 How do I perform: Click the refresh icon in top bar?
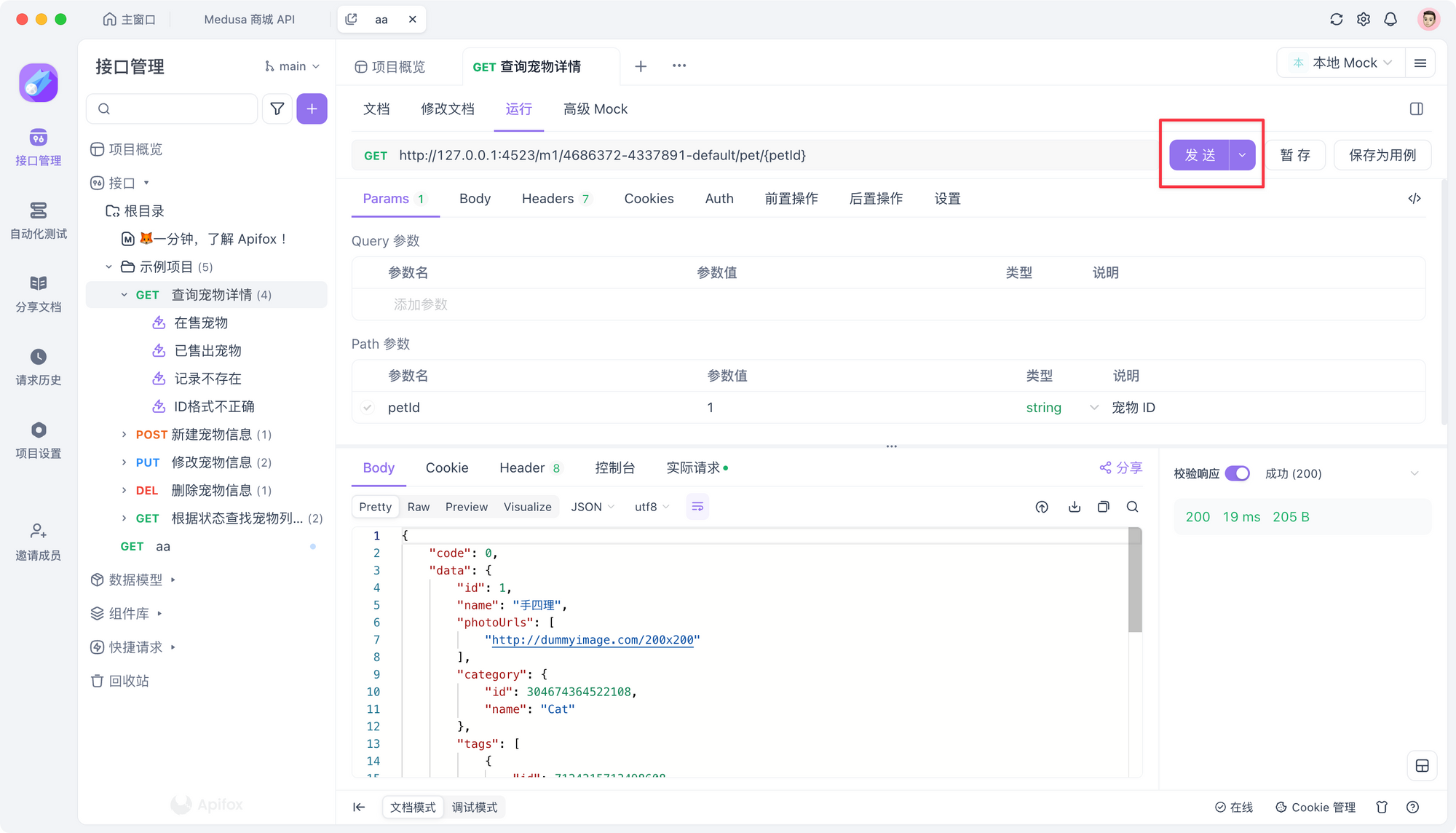tap(1336, 20)
